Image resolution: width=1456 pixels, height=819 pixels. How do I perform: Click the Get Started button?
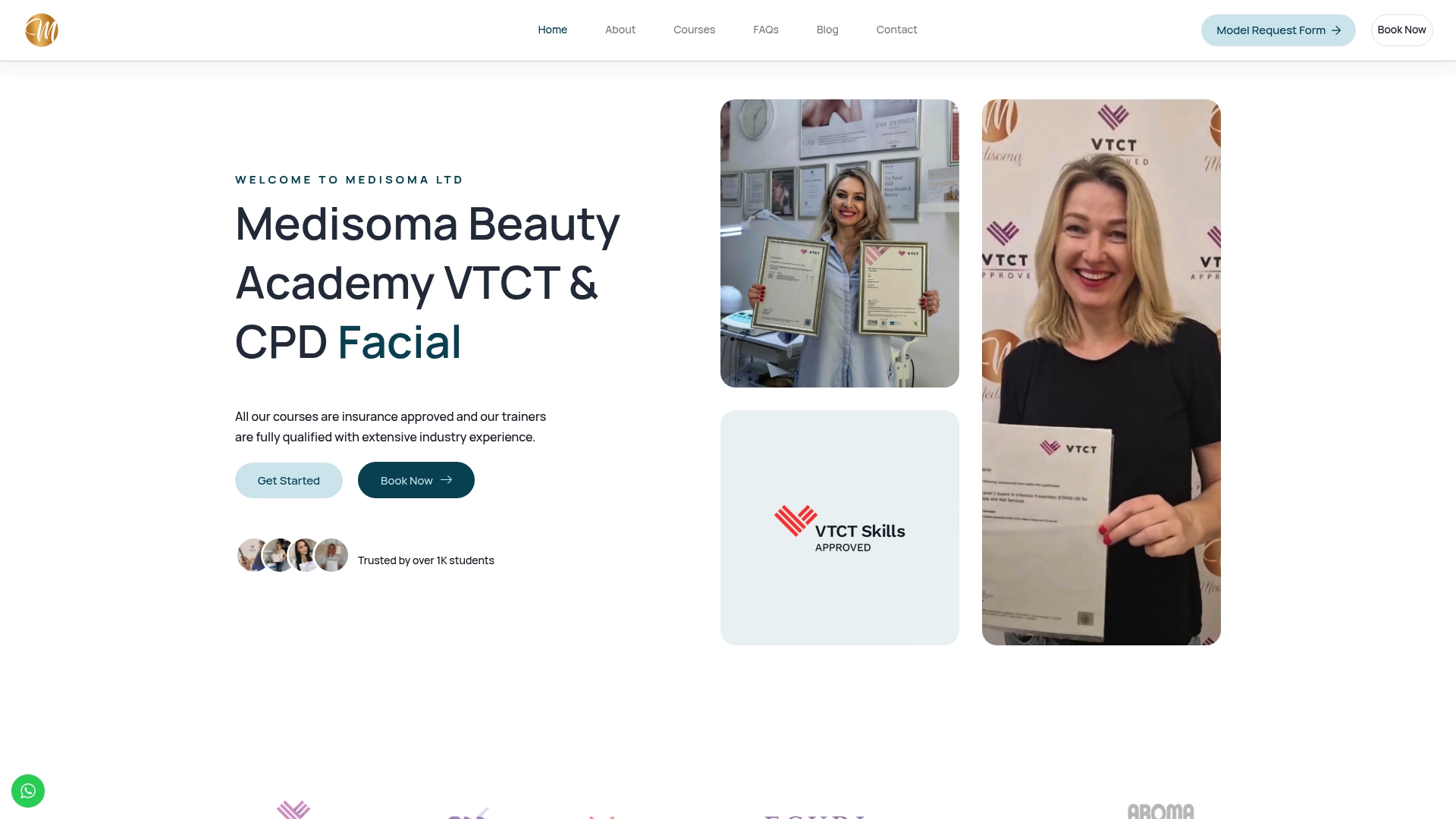click(x=289, y=480)
